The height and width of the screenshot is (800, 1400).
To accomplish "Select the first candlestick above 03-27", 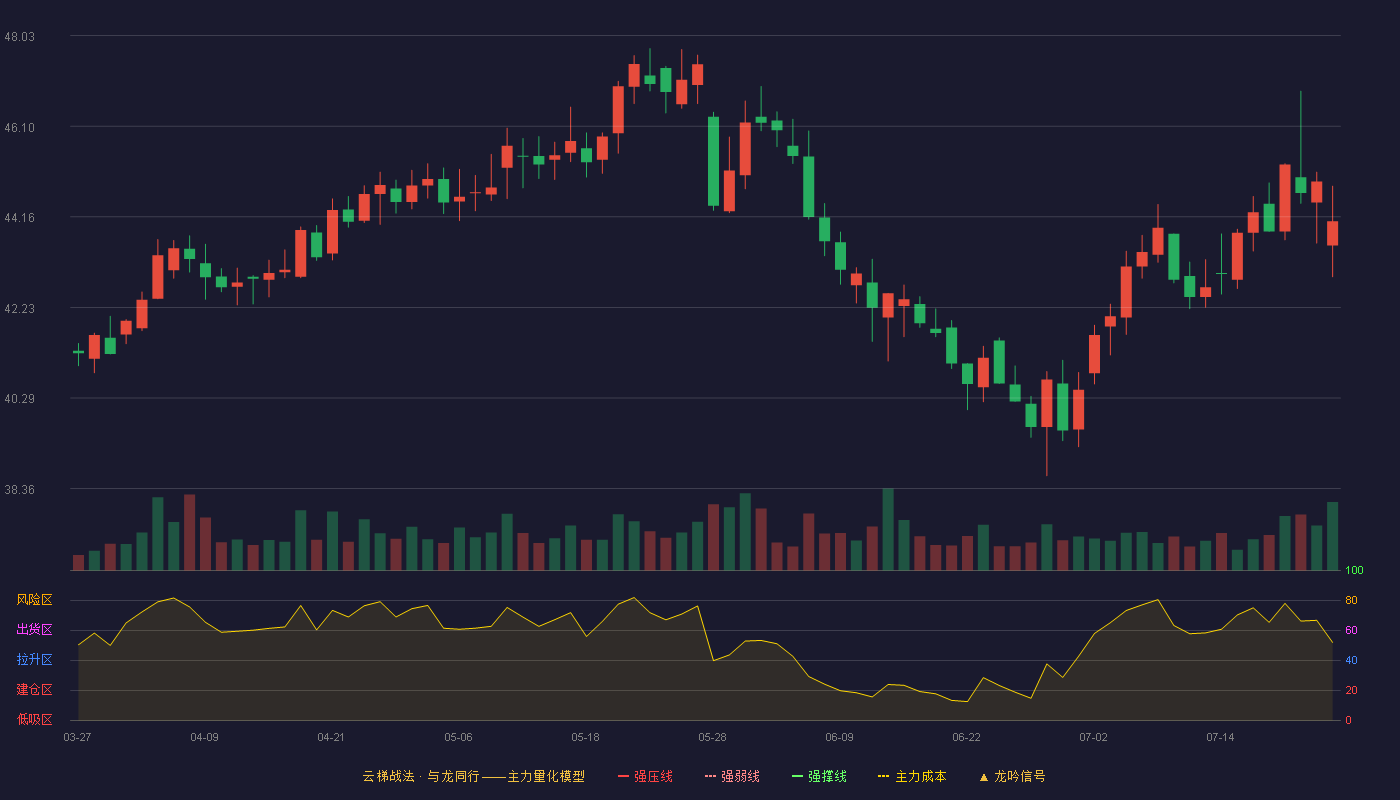I will point(78,352).
